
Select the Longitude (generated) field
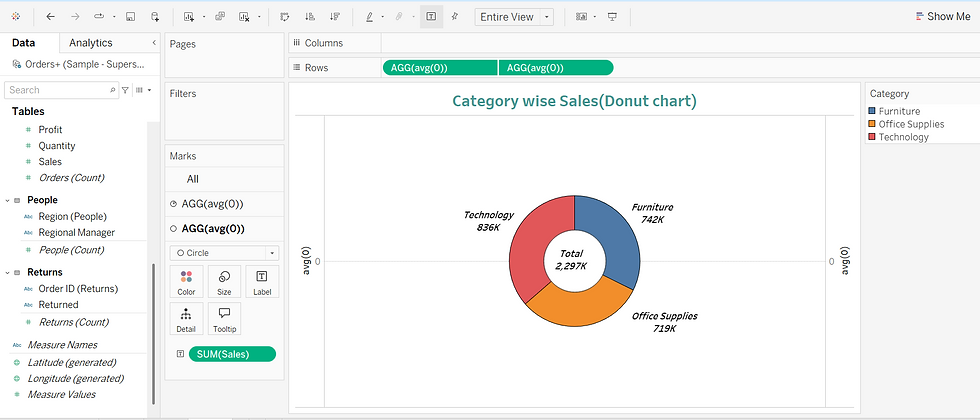76,378
